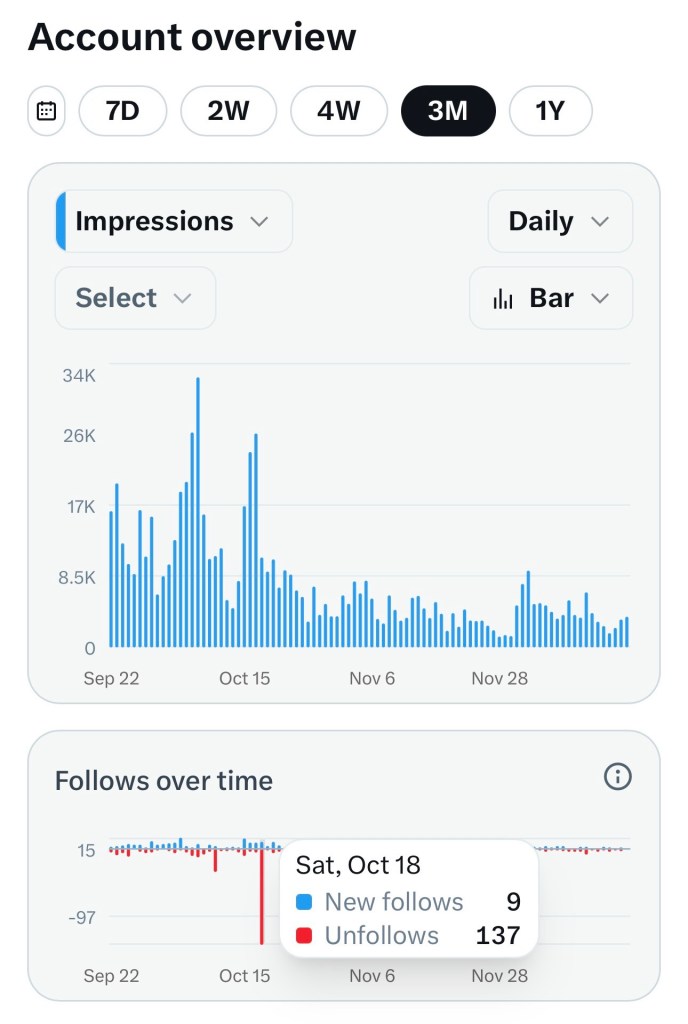The image size is (688, 1024).
Task: Click the blue New follows legend square
Action: point(305,902)
